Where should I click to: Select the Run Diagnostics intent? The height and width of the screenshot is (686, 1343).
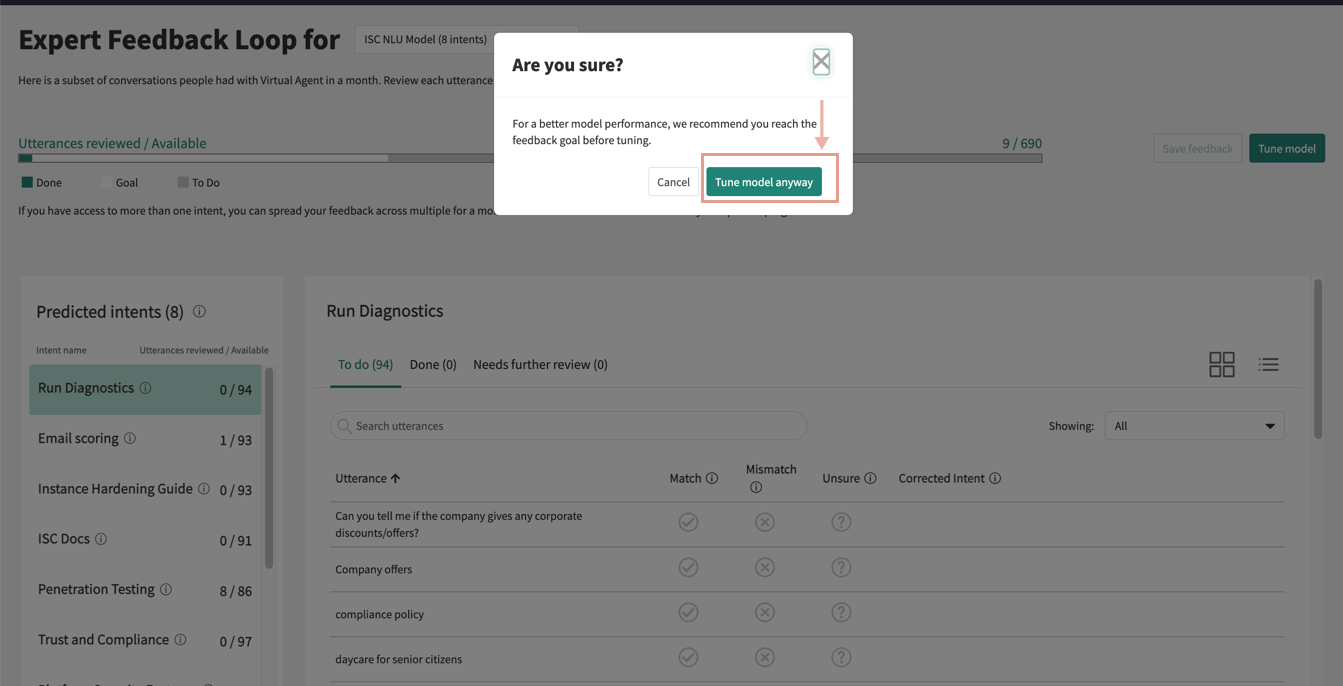point(145,389)
